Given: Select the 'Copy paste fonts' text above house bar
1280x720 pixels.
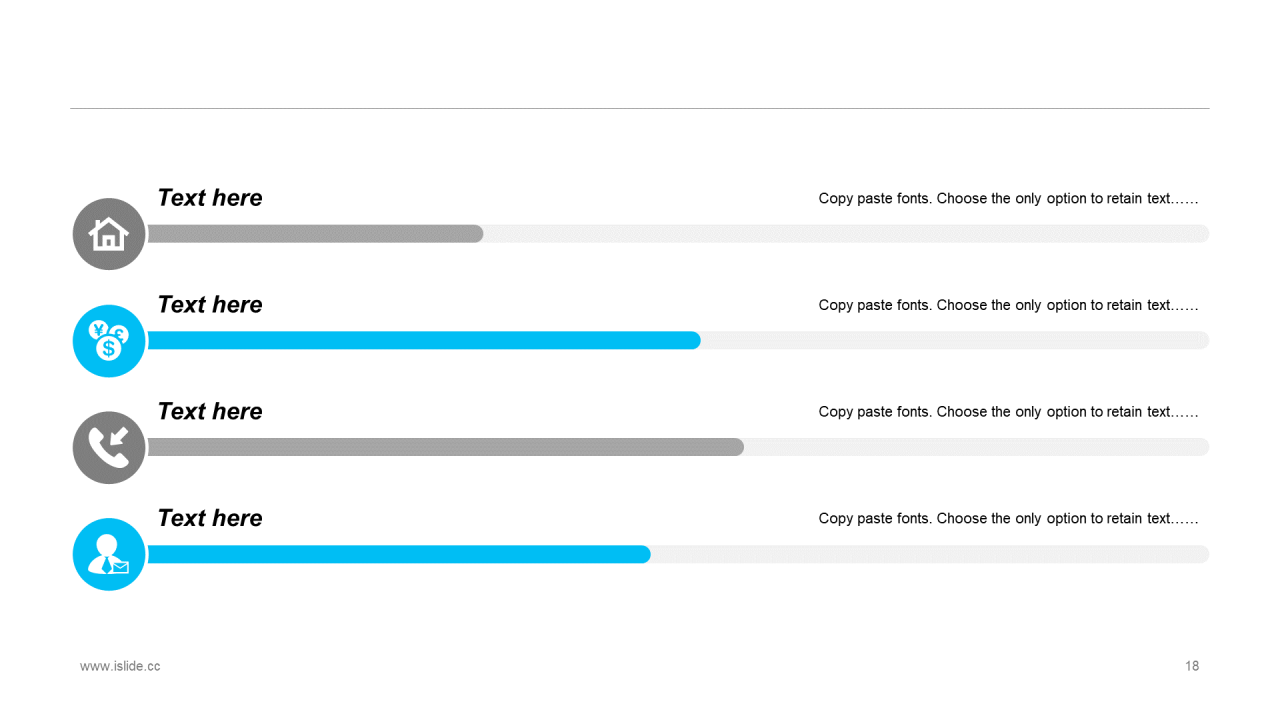Looking at the screenshot, I should tap(1008, 198).
